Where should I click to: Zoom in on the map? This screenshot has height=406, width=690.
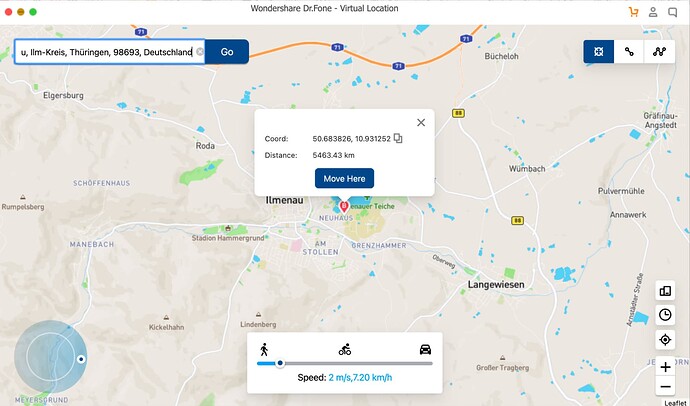click(665, 367)
